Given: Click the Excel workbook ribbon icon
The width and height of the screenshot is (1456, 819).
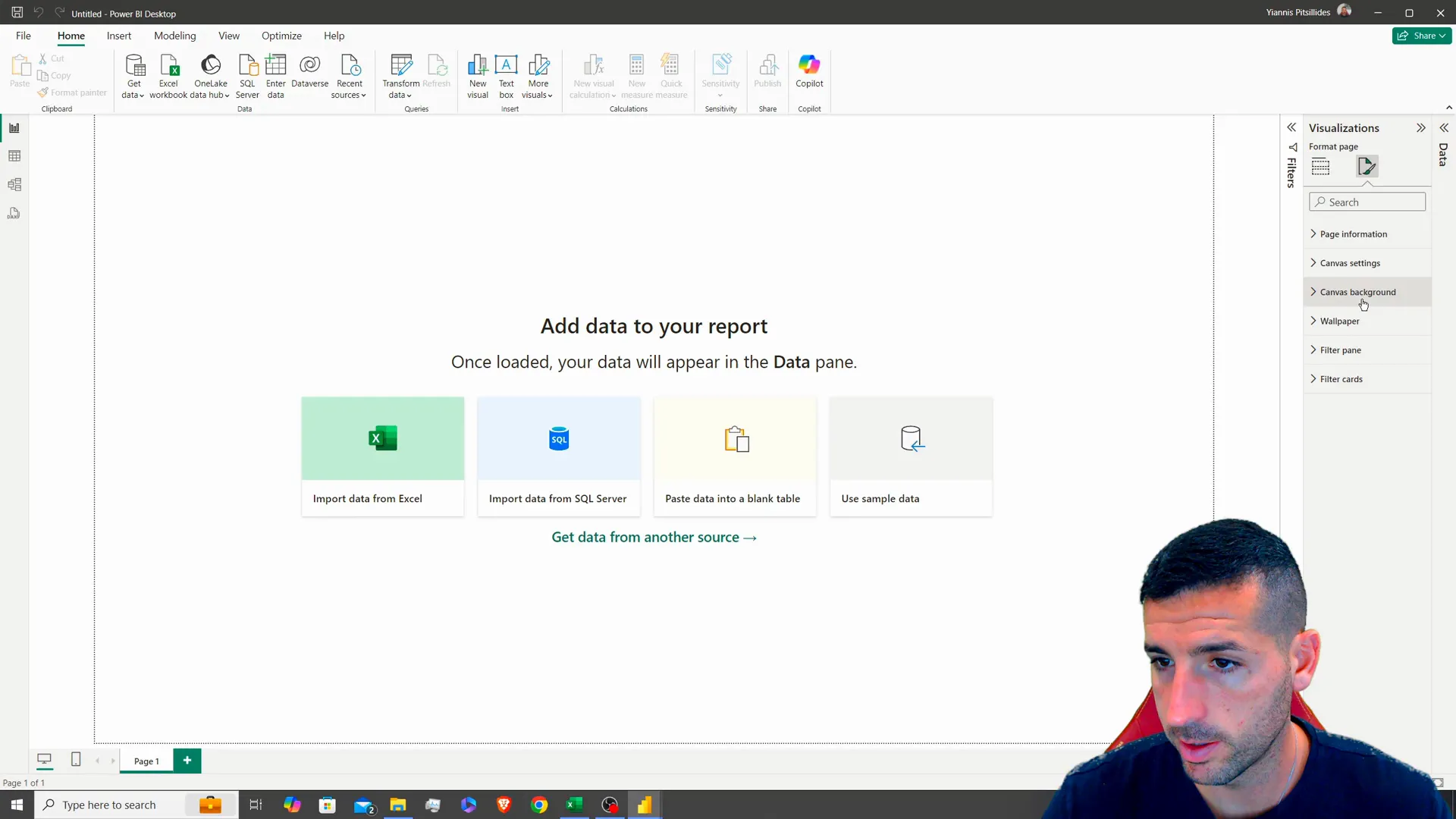Looking at the screenshot, I should click(168, 77).
